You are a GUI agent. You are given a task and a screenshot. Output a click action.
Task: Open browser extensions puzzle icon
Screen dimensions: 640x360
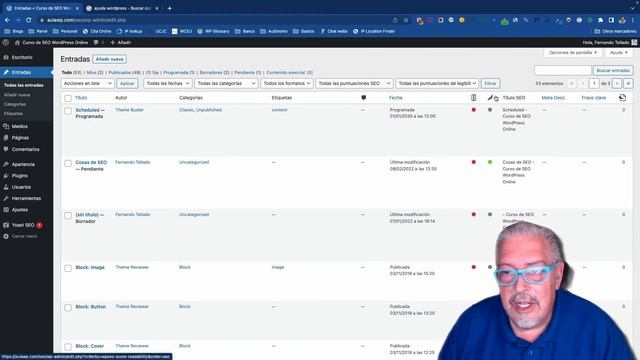pyautogui.click(x=600, y=20)
